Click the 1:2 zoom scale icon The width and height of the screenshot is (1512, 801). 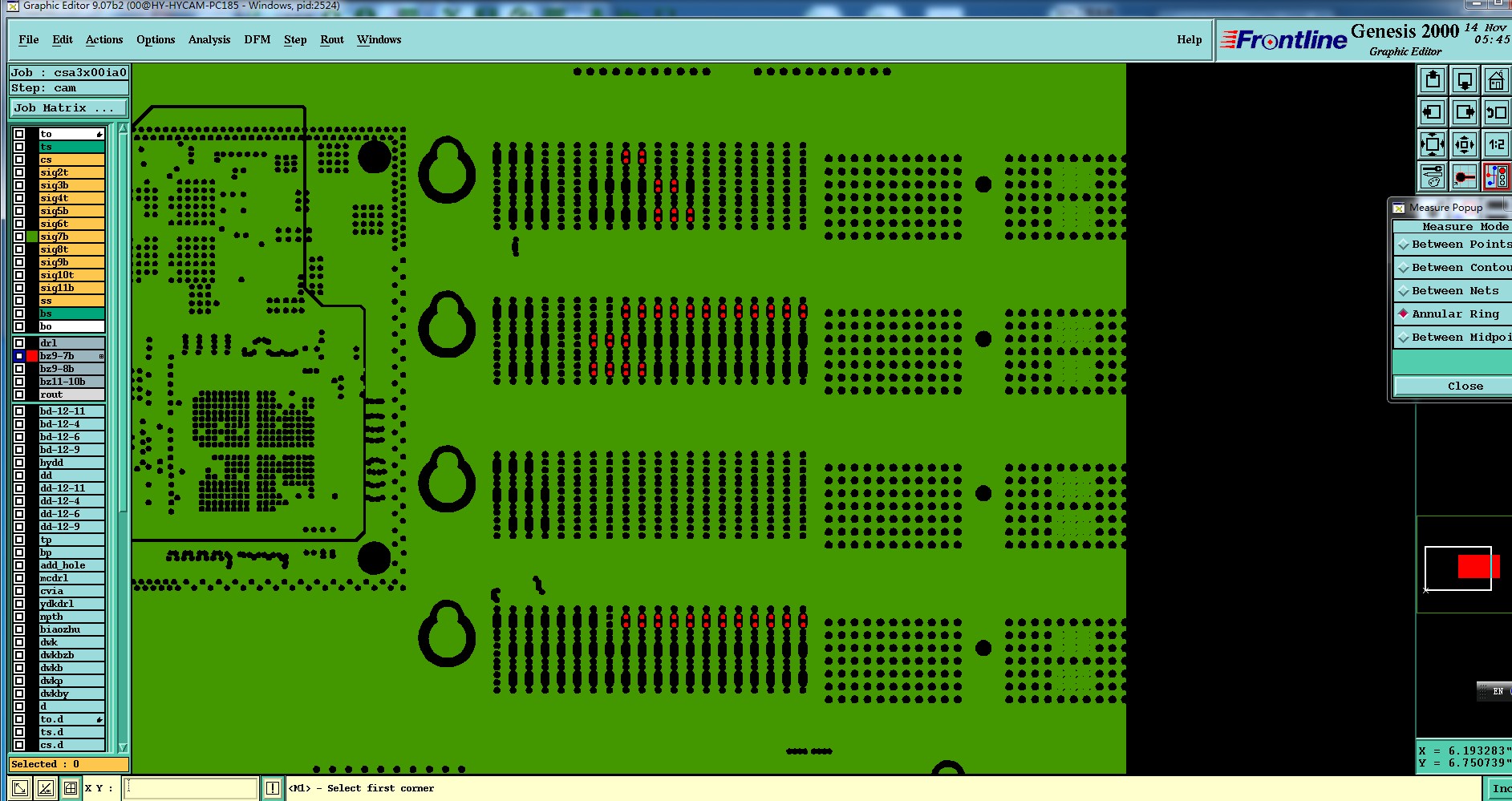(1497, 144)
